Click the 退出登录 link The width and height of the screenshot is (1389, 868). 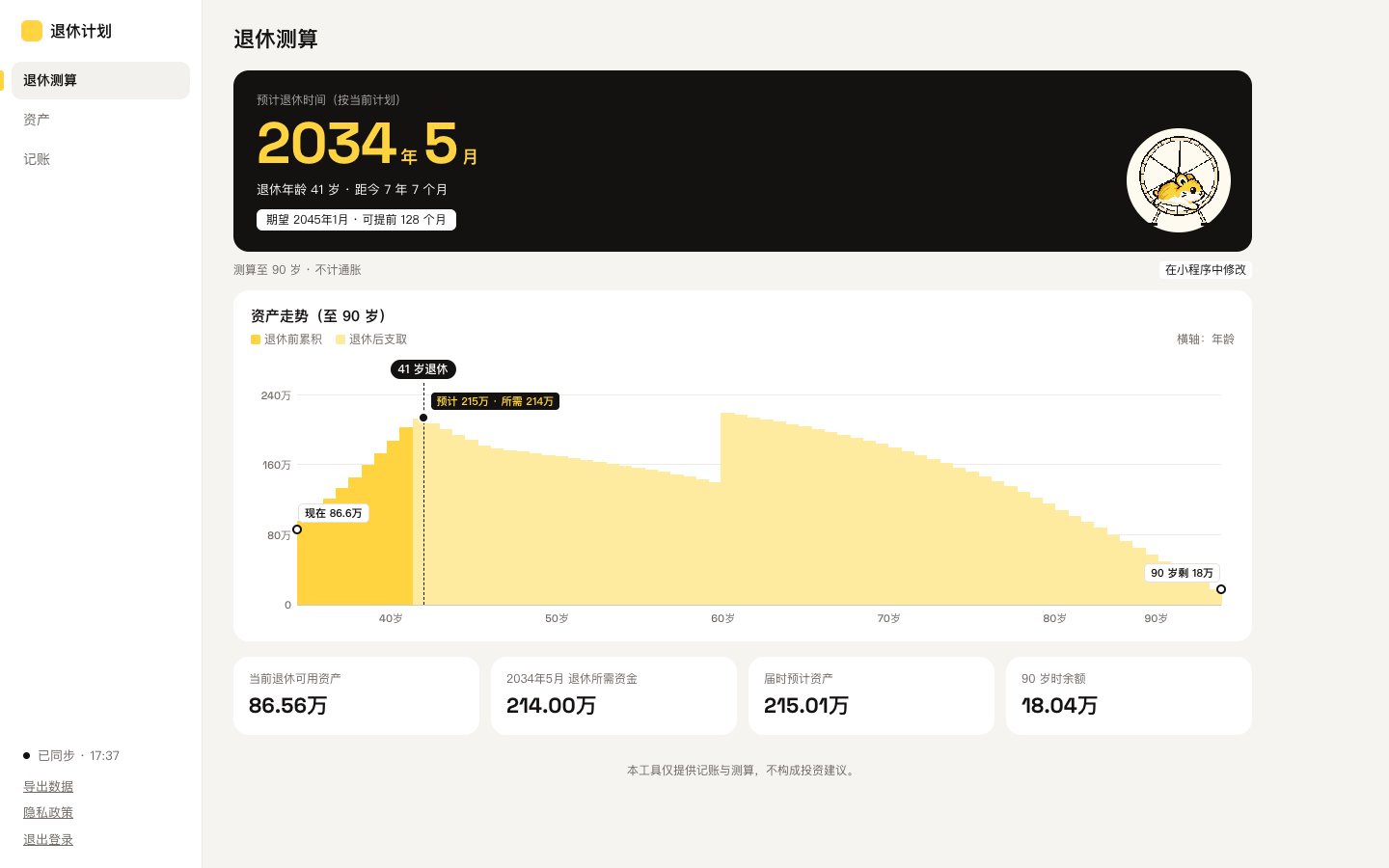pyautogui.click(x=48, y=840)
